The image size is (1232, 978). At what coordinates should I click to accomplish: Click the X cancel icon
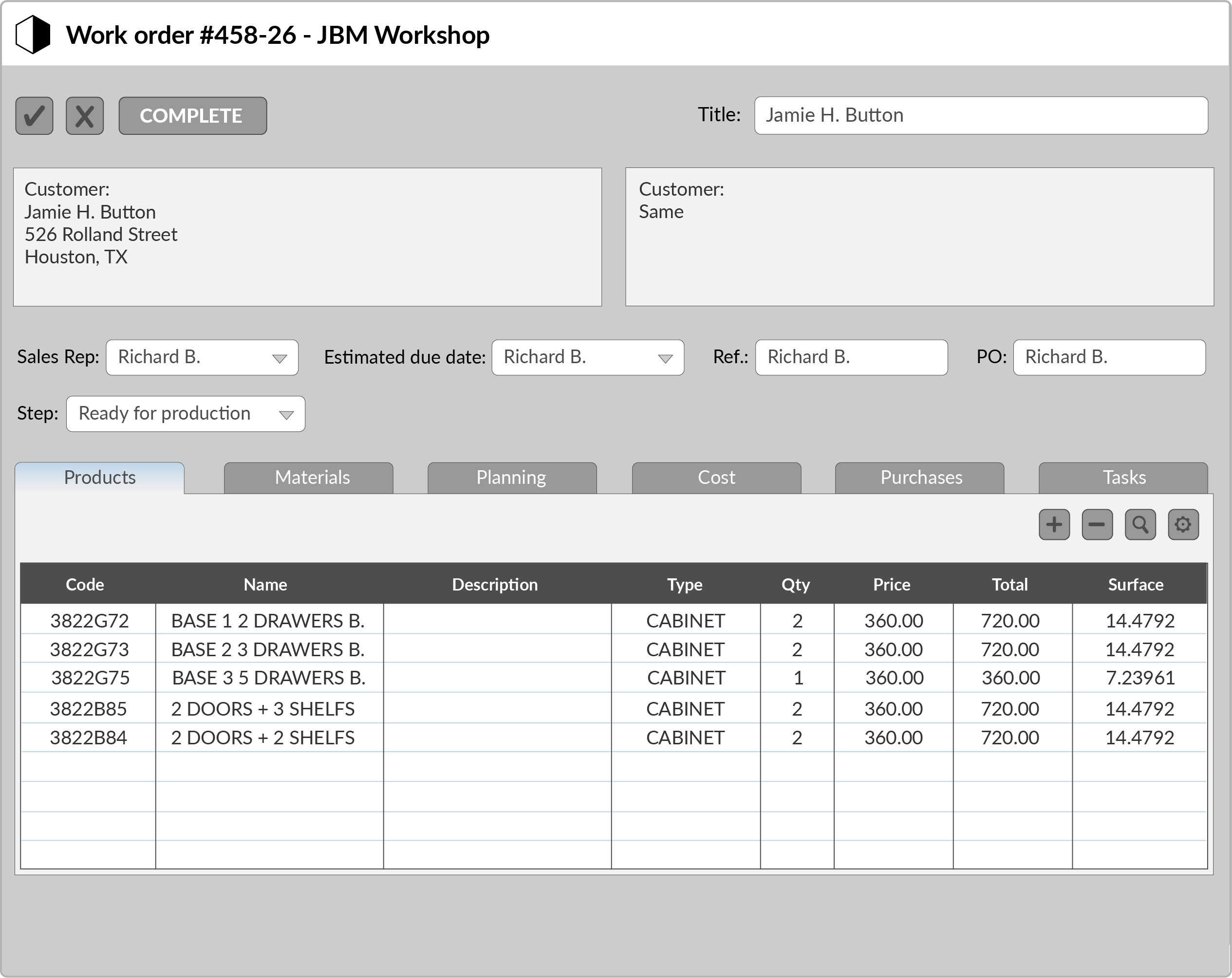[85, 116]
